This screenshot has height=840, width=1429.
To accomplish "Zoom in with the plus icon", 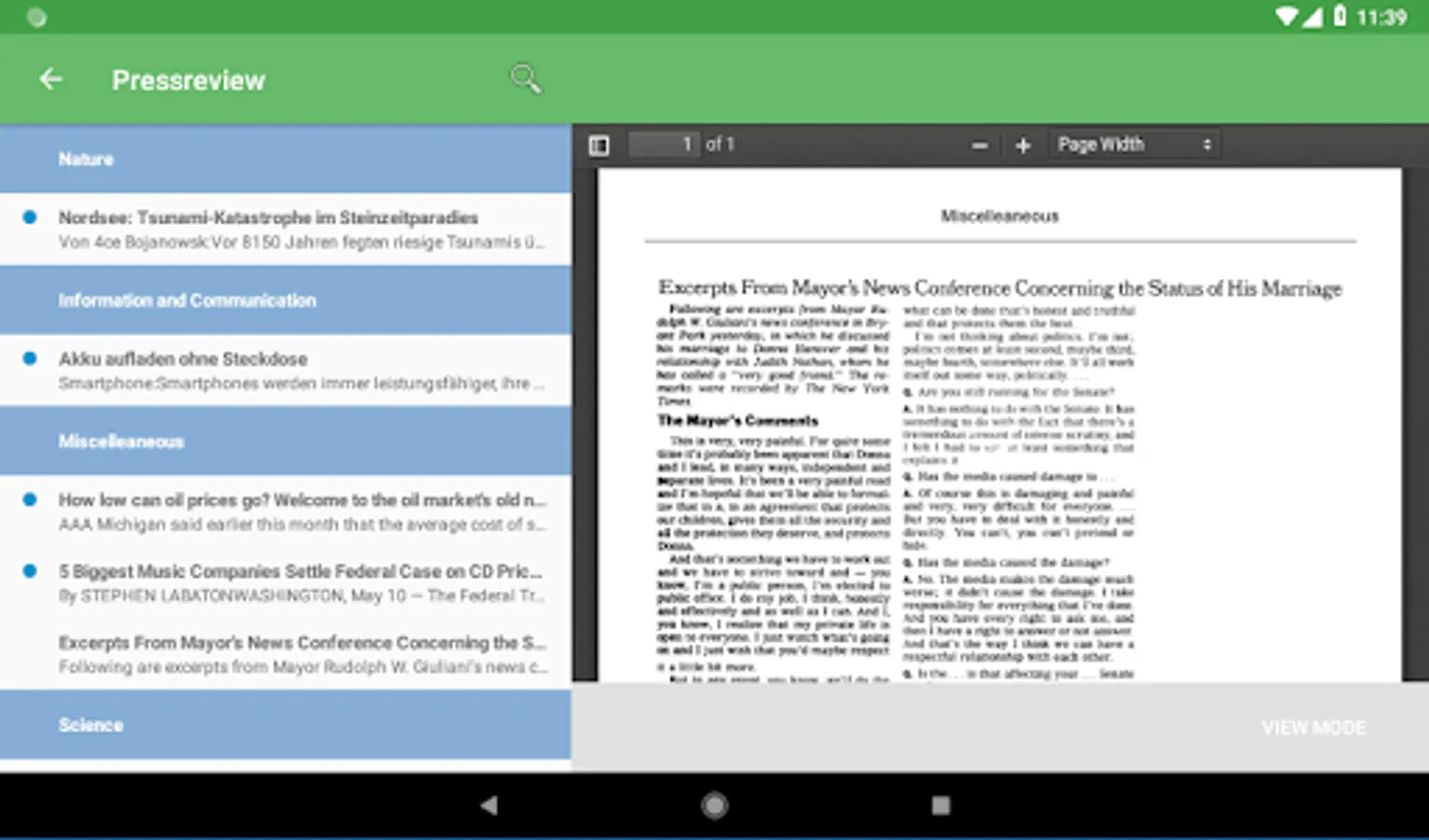I will tap(1023, 145).
